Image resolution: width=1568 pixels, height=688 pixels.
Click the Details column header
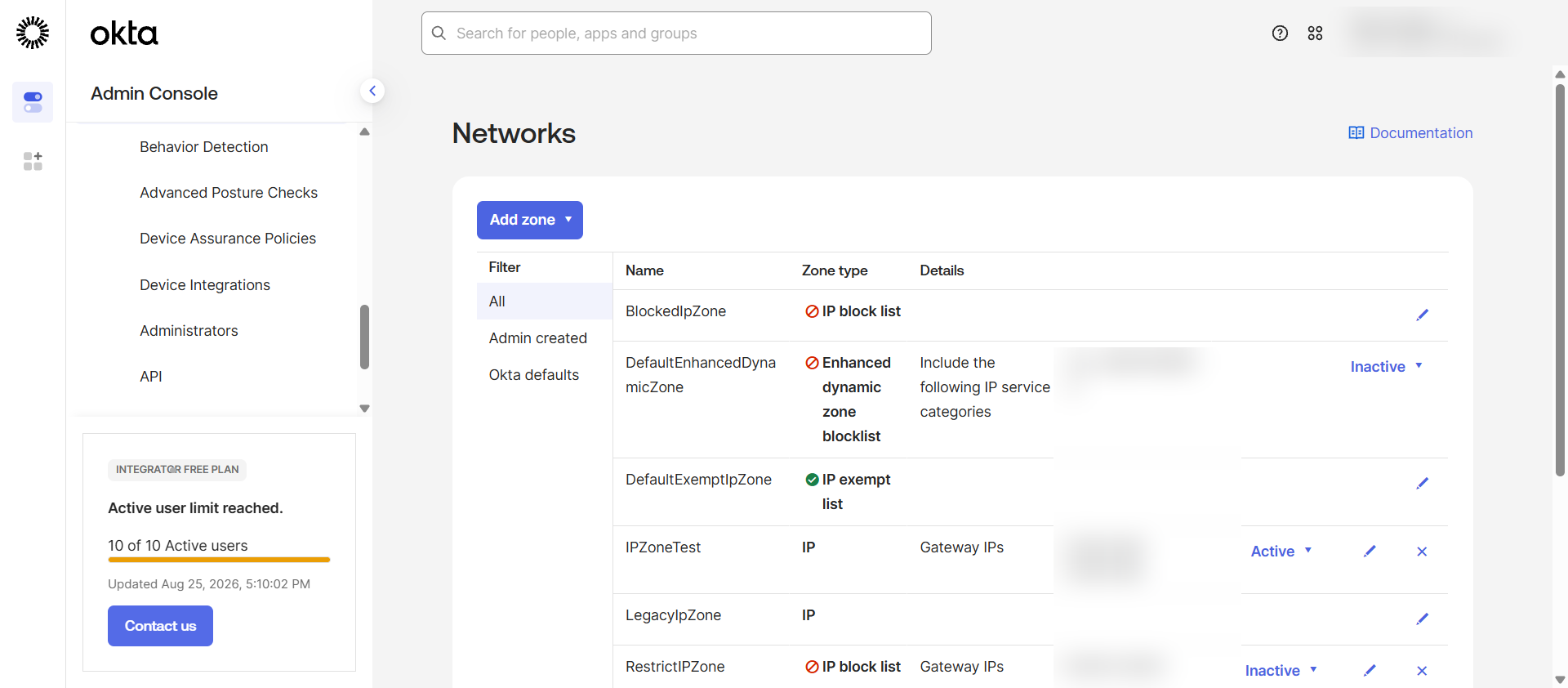[942, 270]
